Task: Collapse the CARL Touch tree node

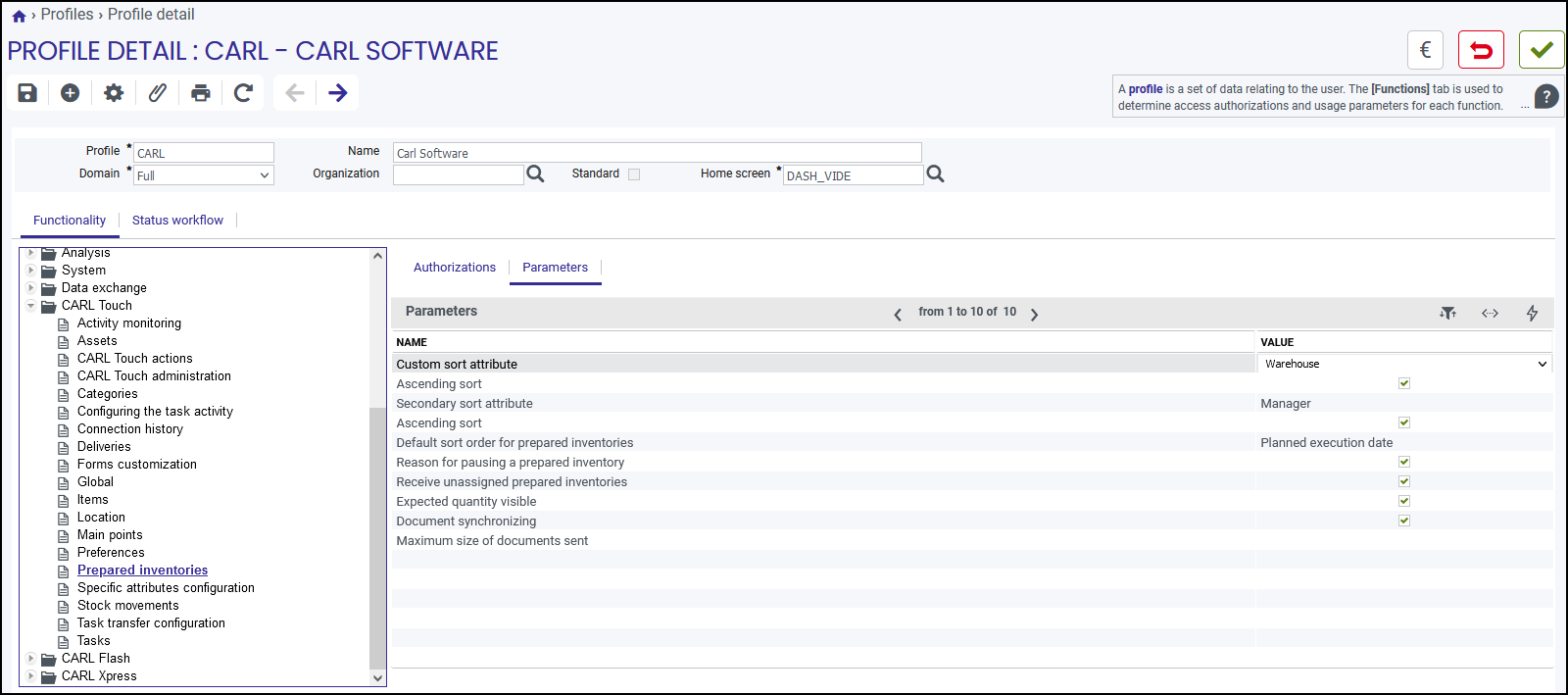Action: pos(31,306)
